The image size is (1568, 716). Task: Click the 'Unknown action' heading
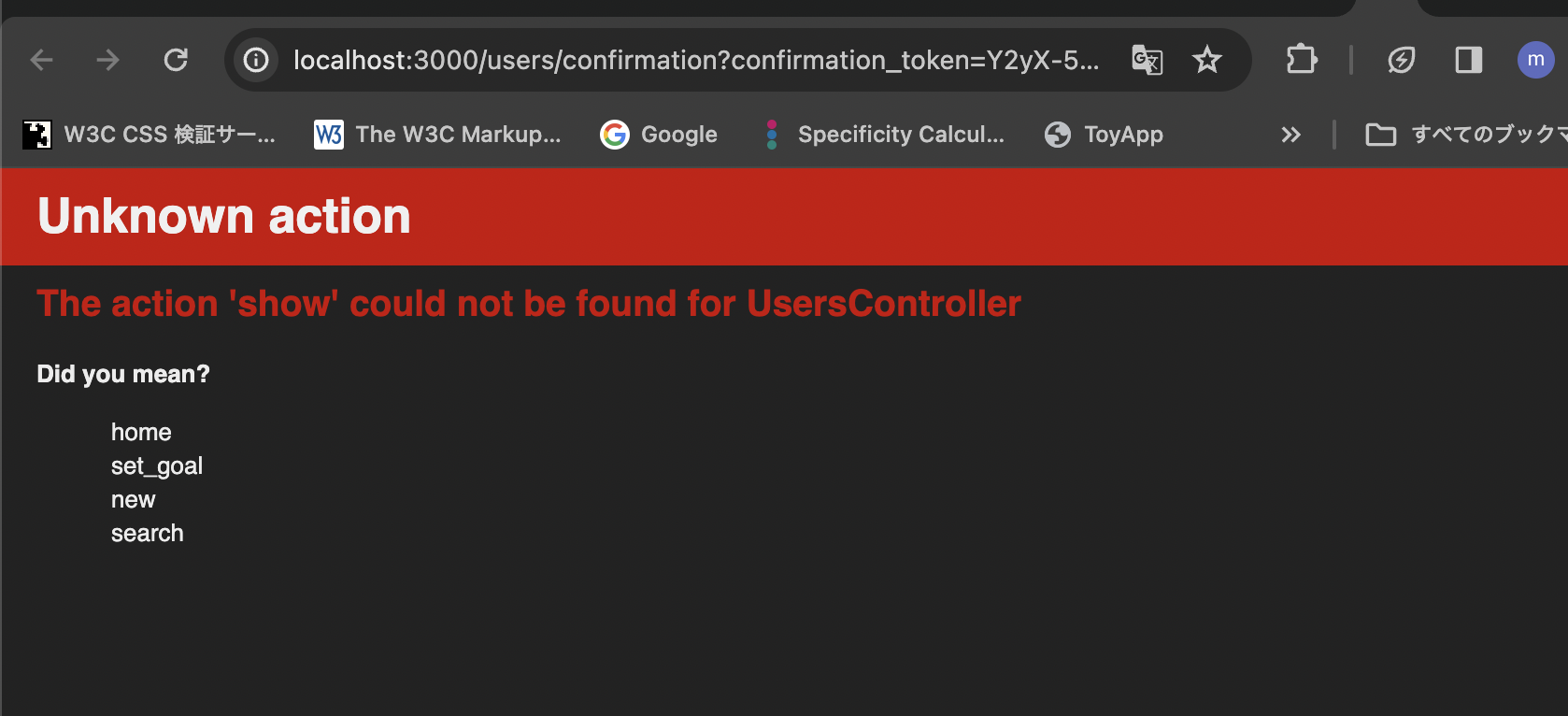(x=224, y=217)
